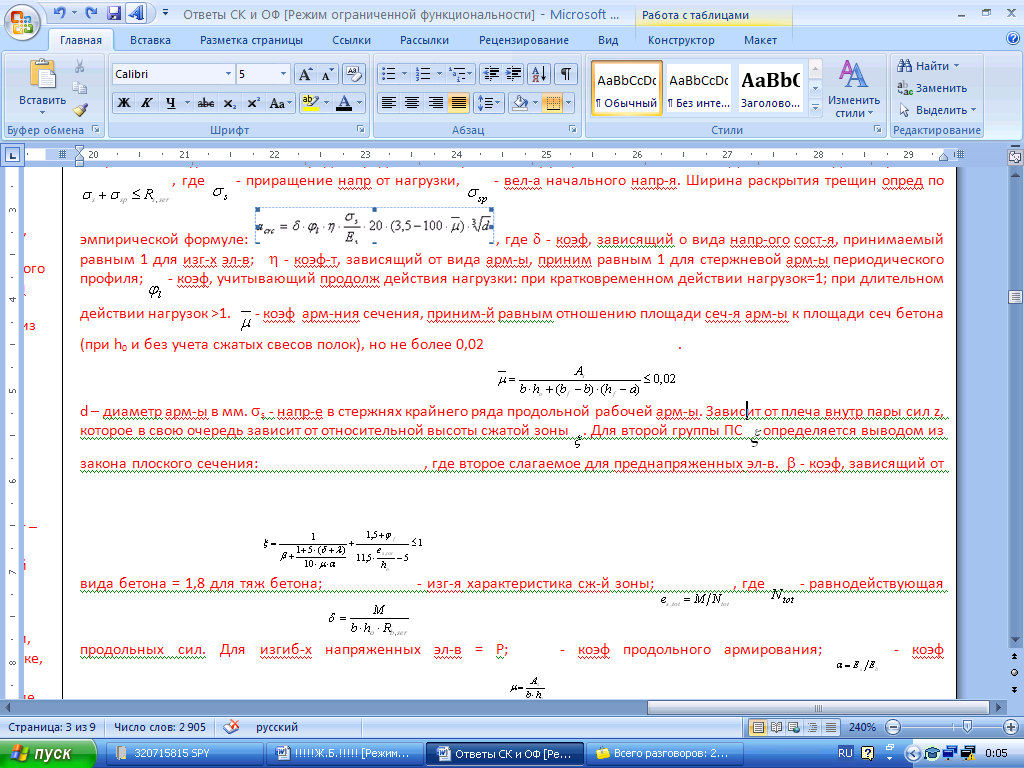Shrink font size with the small A icon
This screenshot has width=1024, height=768.
(x=327, y=74)
